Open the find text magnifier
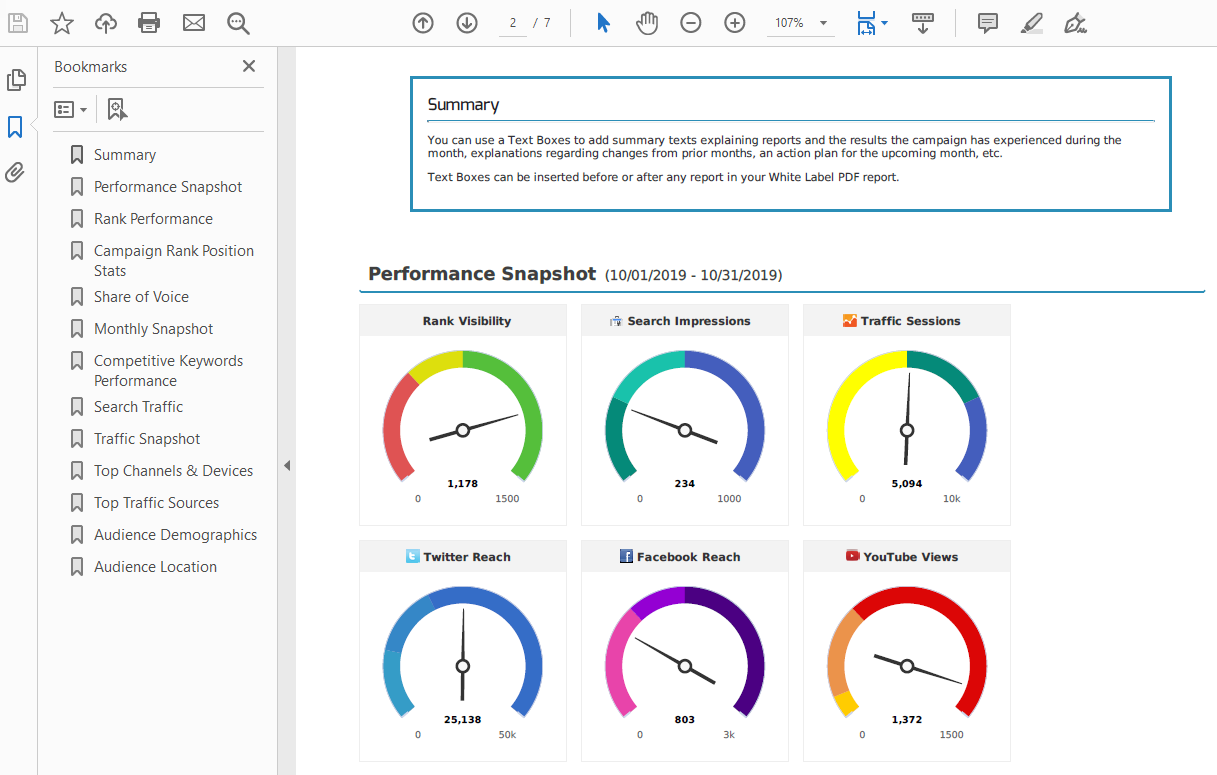The width and height of the screenshot is (1217, 775). click(238, 23)
